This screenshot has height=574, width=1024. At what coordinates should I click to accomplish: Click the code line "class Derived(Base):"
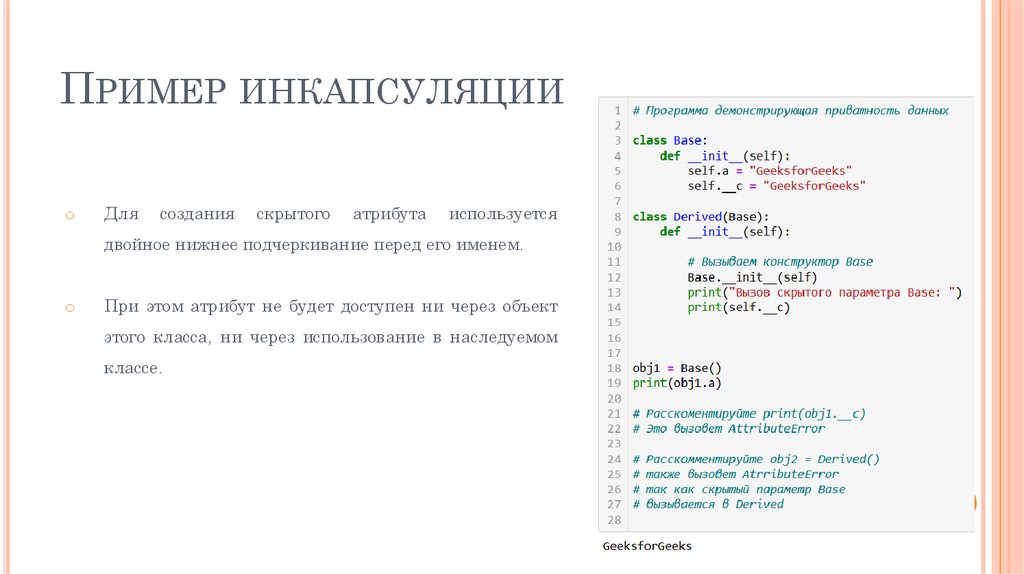point(701,216)
